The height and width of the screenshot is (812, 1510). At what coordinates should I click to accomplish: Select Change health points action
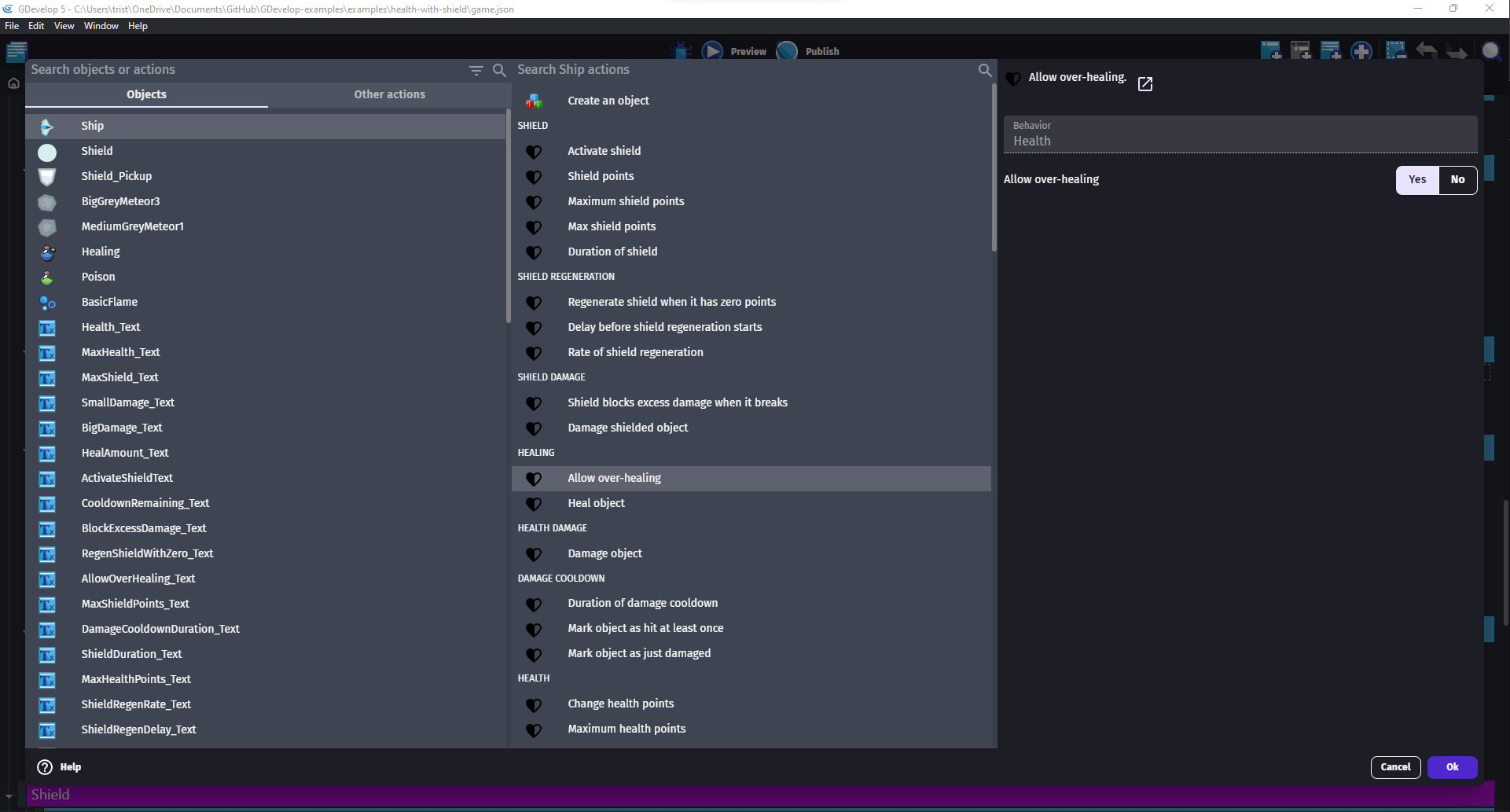[751, 704]
